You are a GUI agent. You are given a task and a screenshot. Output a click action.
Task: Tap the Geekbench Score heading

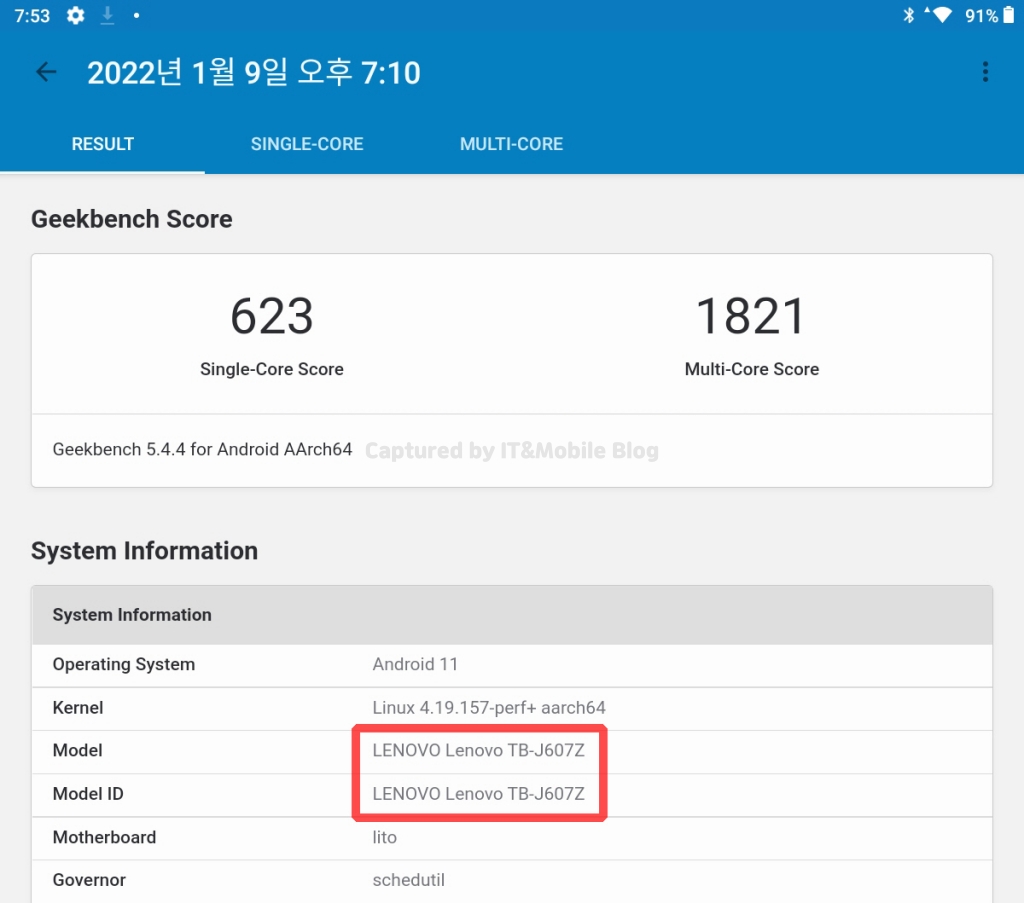click(132, 219)
